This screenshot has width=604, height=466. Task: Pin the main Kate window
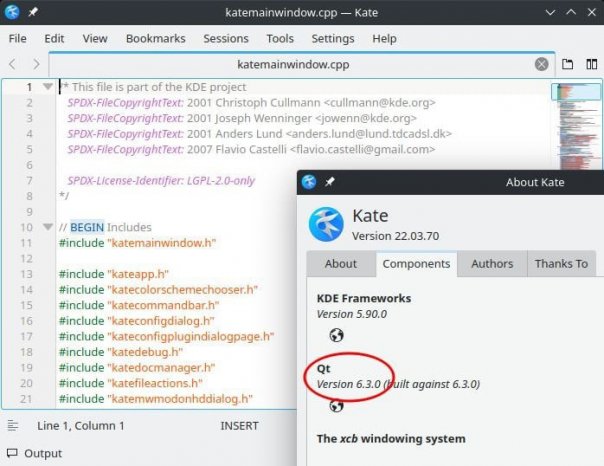pos(33,12)
